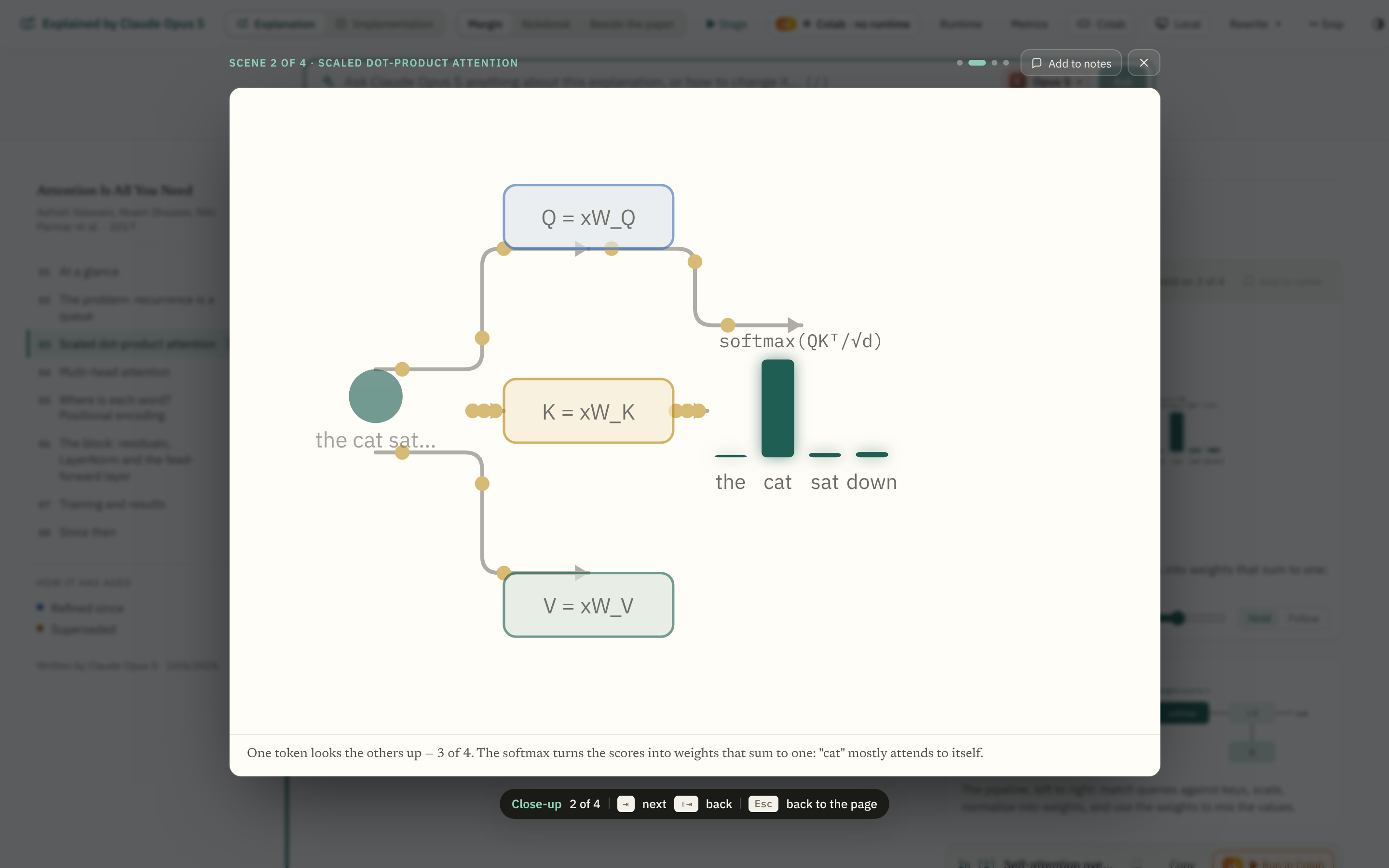This screenshot has width=1389, height=868.
Task: Open Multi-head attention in the sidebar outline
Action: coord(115,372)
